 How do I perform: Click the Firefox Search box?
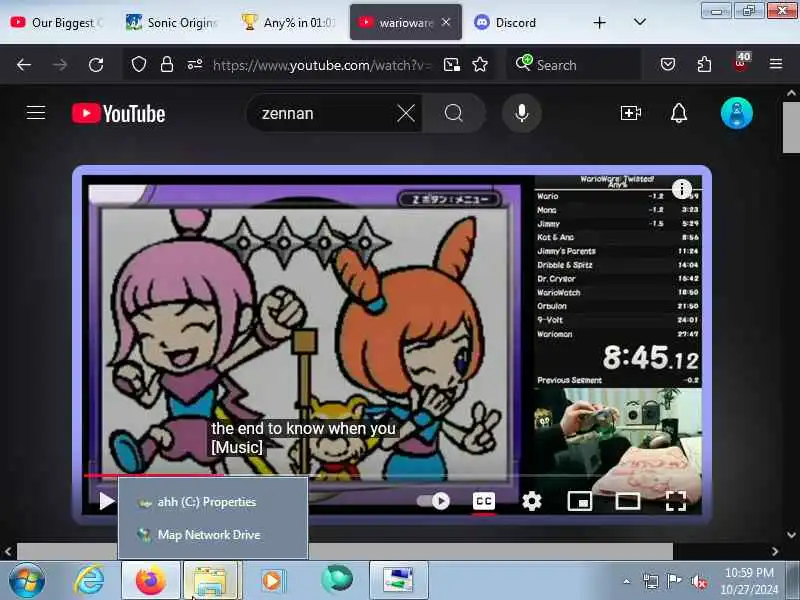click(x=574, y=65)
